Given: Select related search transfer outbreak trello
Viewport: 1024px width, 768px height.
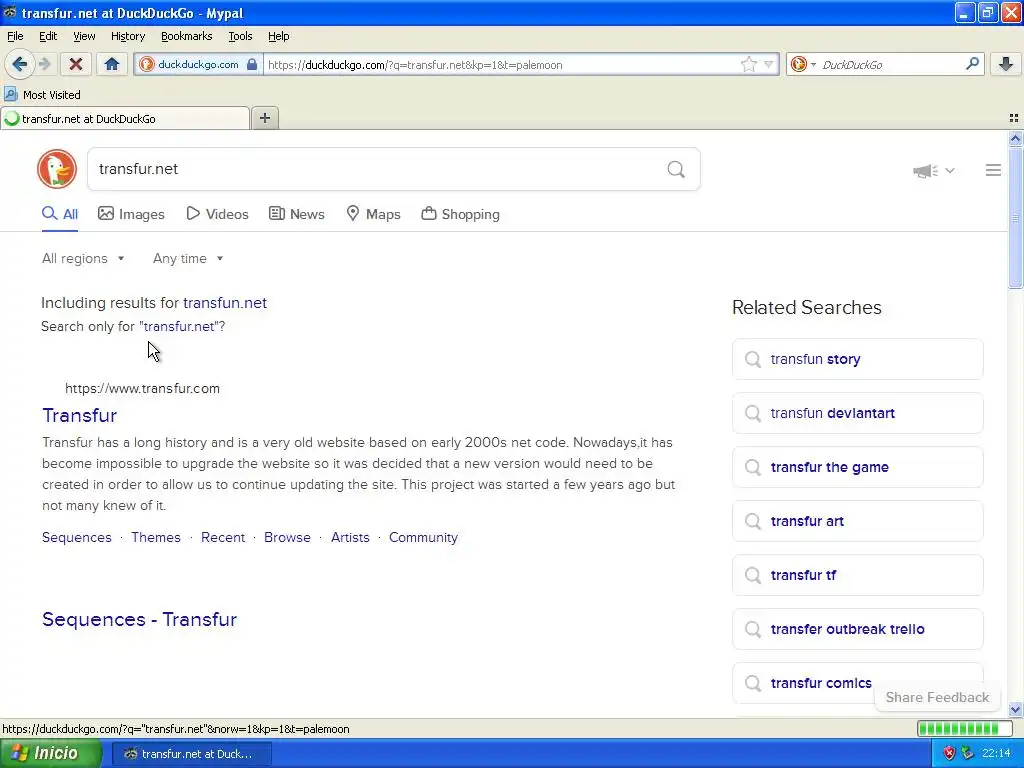Looking at the screenshot, I should click(x=857, y=630).
